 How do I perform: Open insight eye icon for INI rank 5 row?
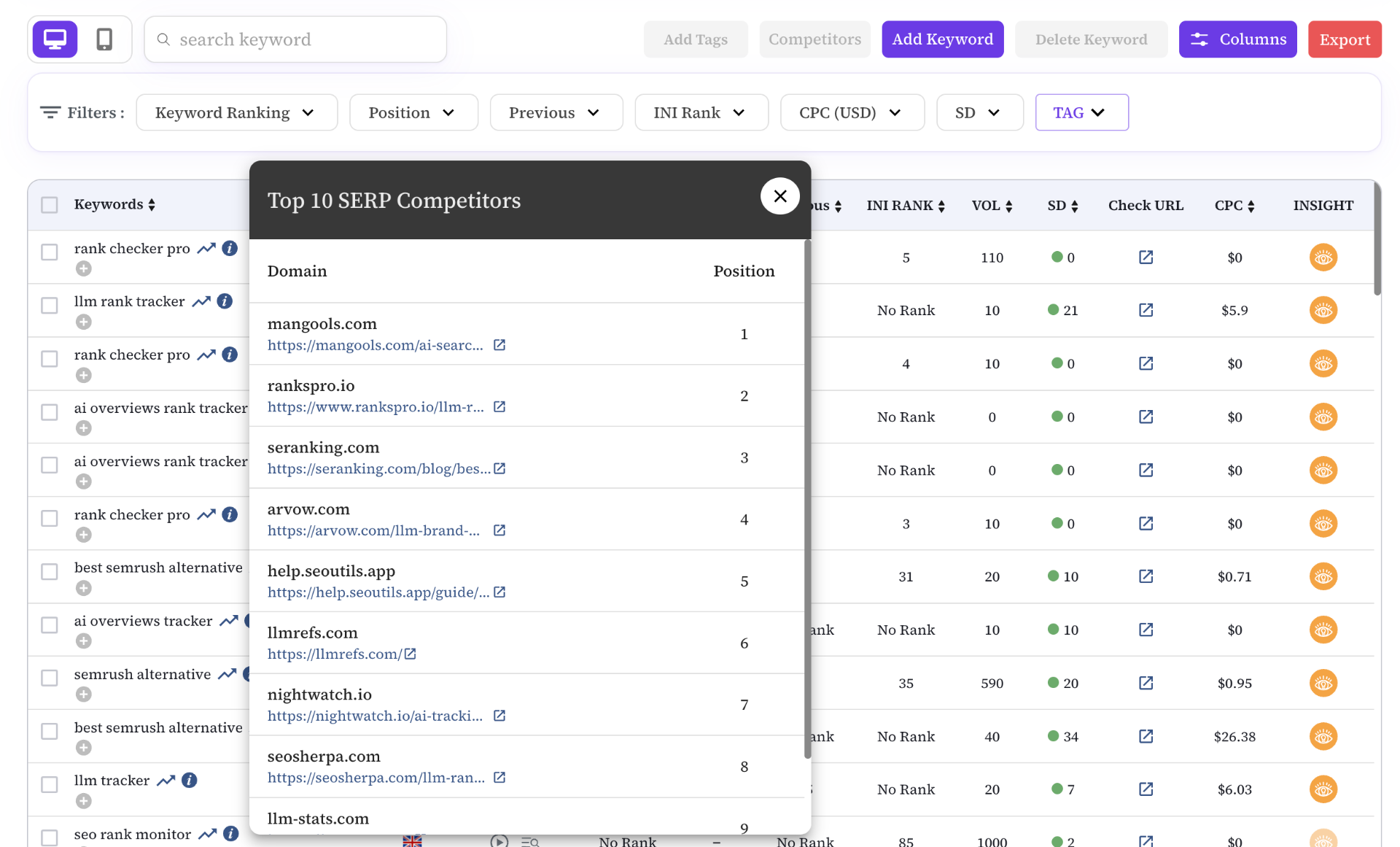tap(1323, 258)
